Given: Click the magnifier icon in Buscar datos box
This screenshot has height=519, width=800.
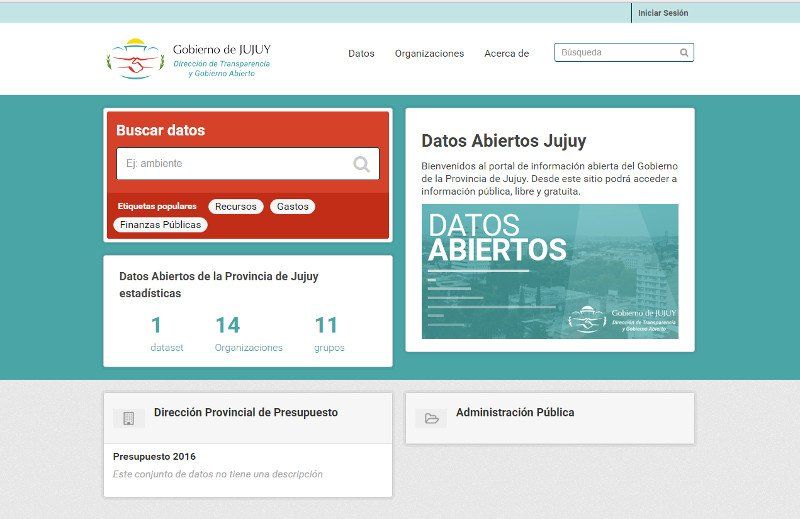Looking at the screenshot, I should pyautogui.click(x=361, y=164).
